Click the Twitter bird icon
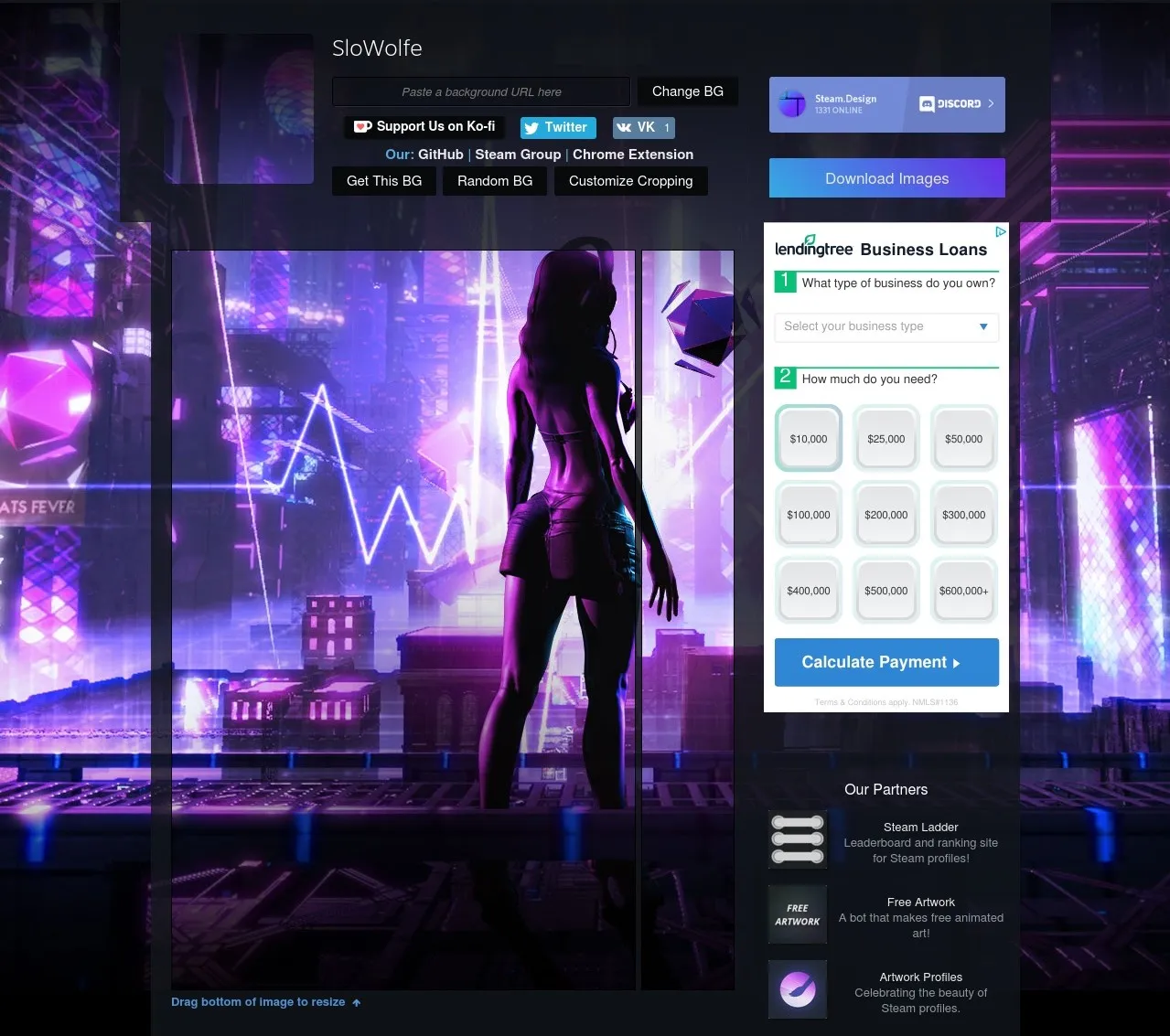Viewport: 1170px width, 1036px height. [531, 128]
